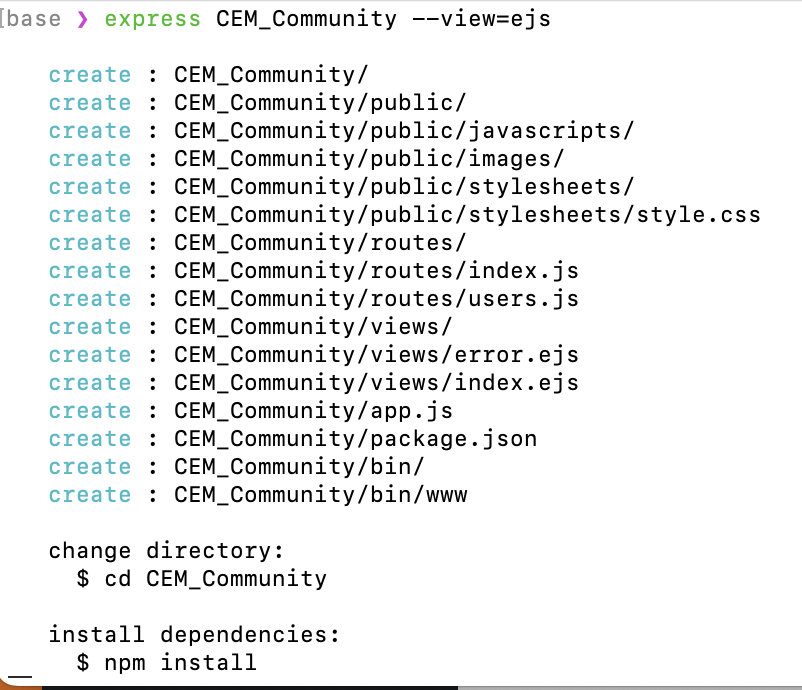Click the green express command word

pyautogui.click(x=153, y=20)
